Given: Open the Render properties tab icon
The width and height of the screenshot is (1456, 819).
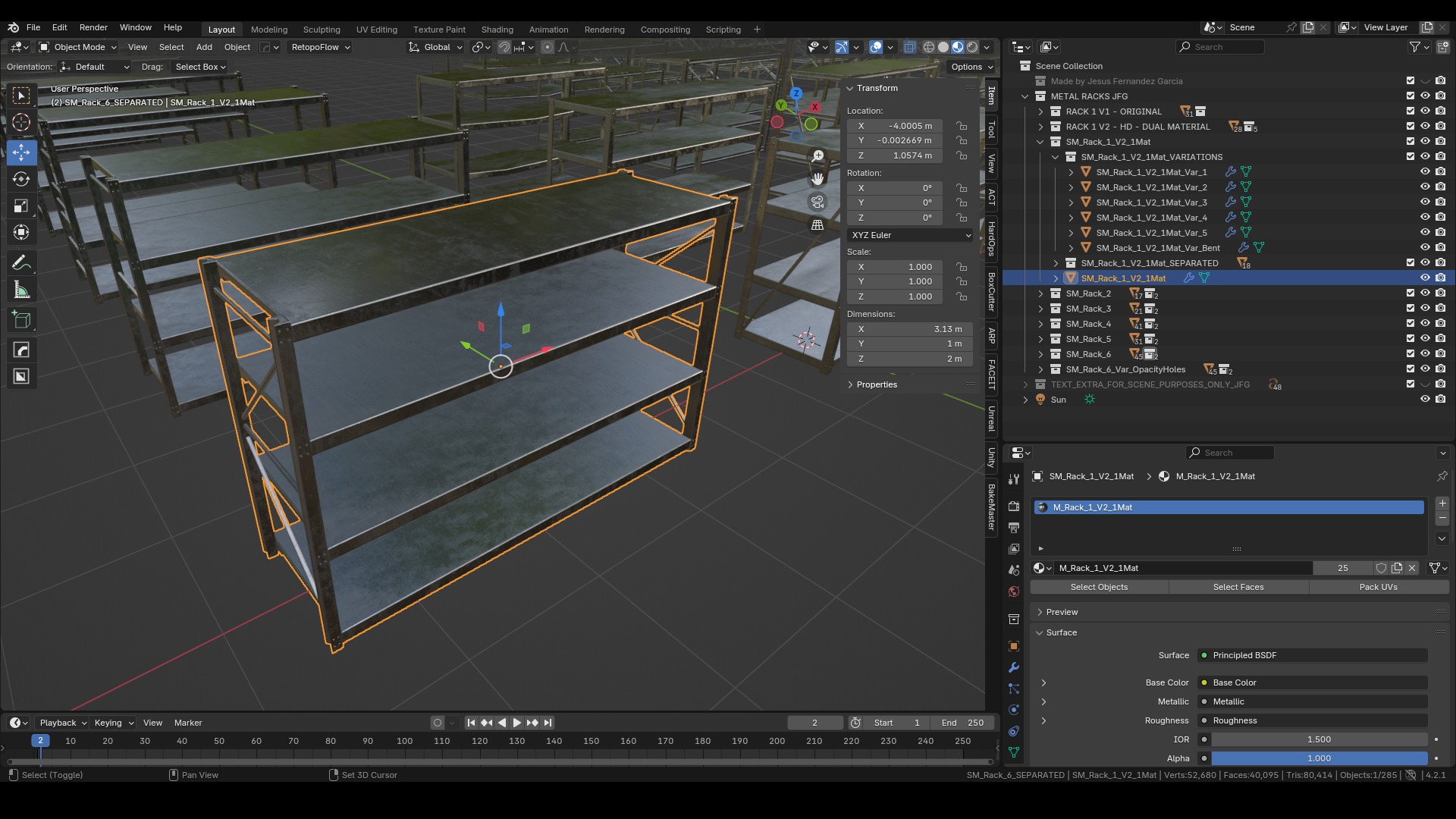Looking at the screenshot, I should (x=1014, y=506).
